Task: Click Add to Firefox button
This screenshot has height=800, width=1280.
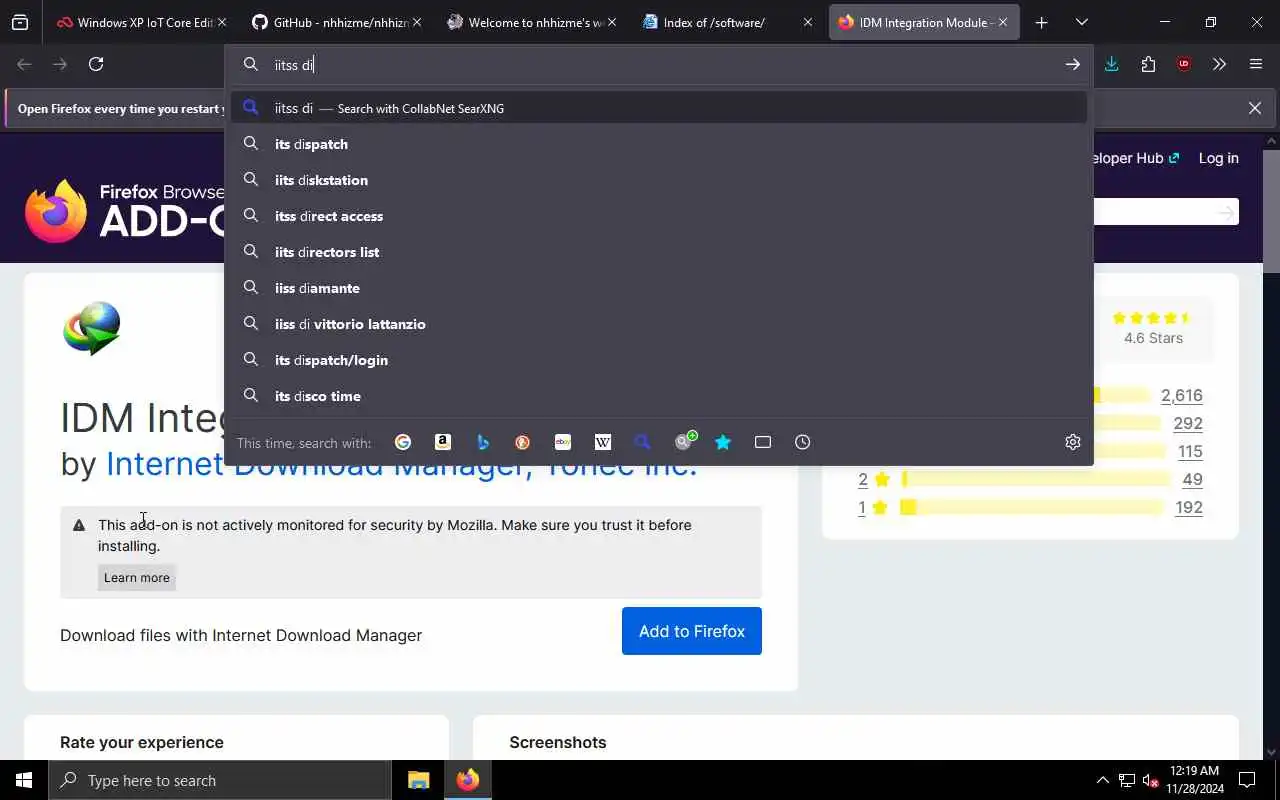Action: pyautogui.click(x=692, y=631)
